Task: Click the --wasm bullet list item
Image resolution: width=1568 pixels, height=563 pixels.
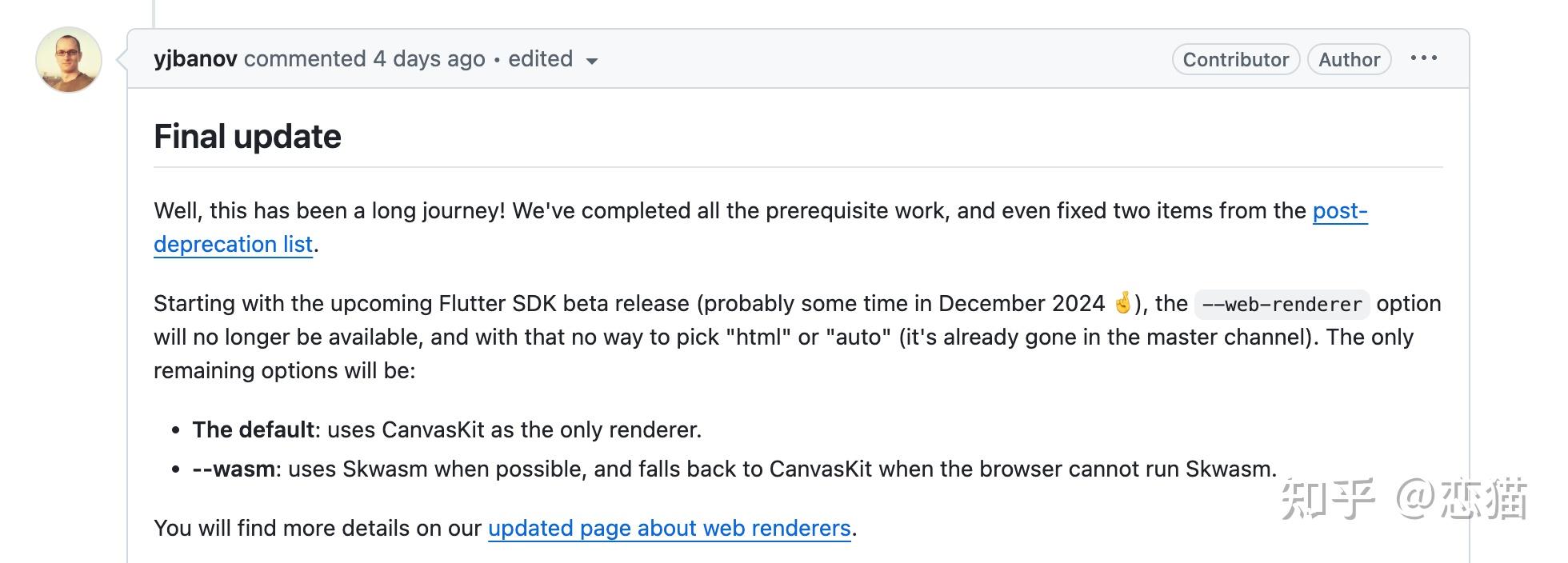Action: pos(234,469)
